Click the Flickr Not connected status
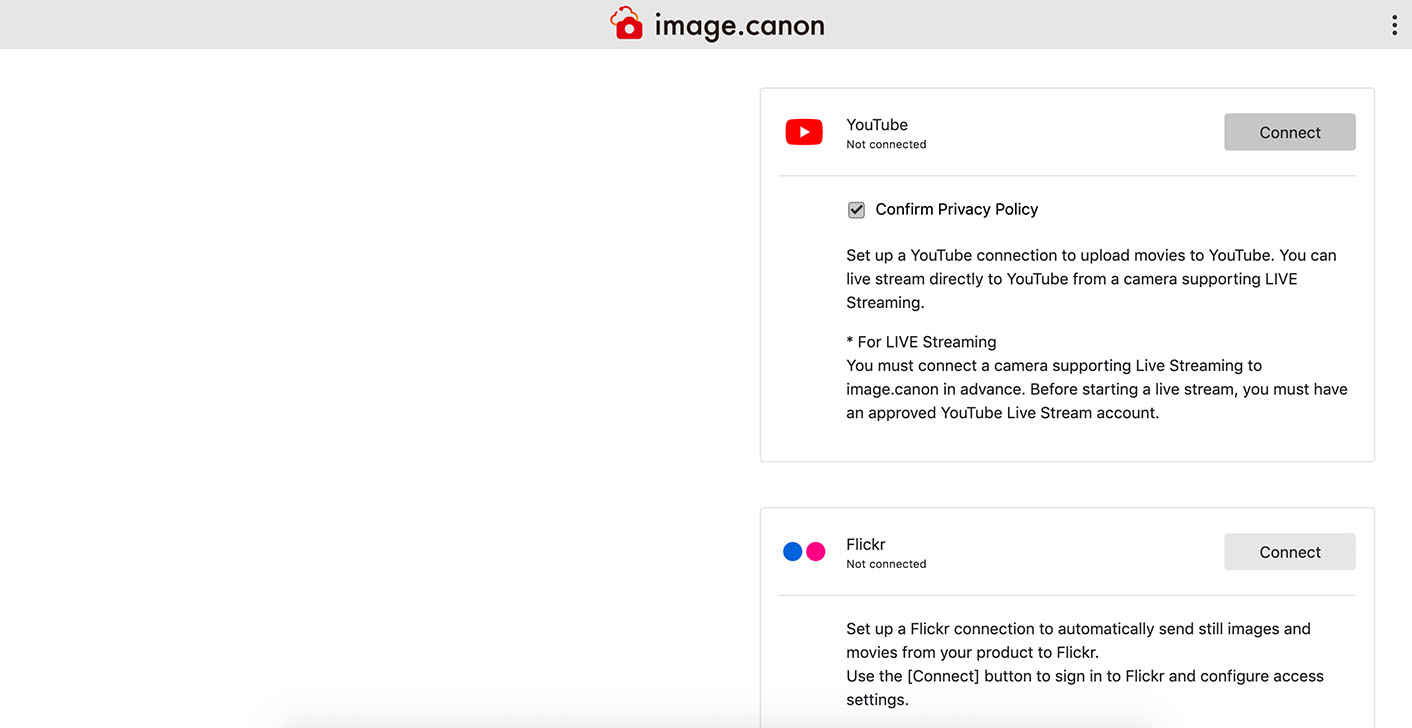The width and height of the screenshot is (1412, 728). click(x=886, y=564)
